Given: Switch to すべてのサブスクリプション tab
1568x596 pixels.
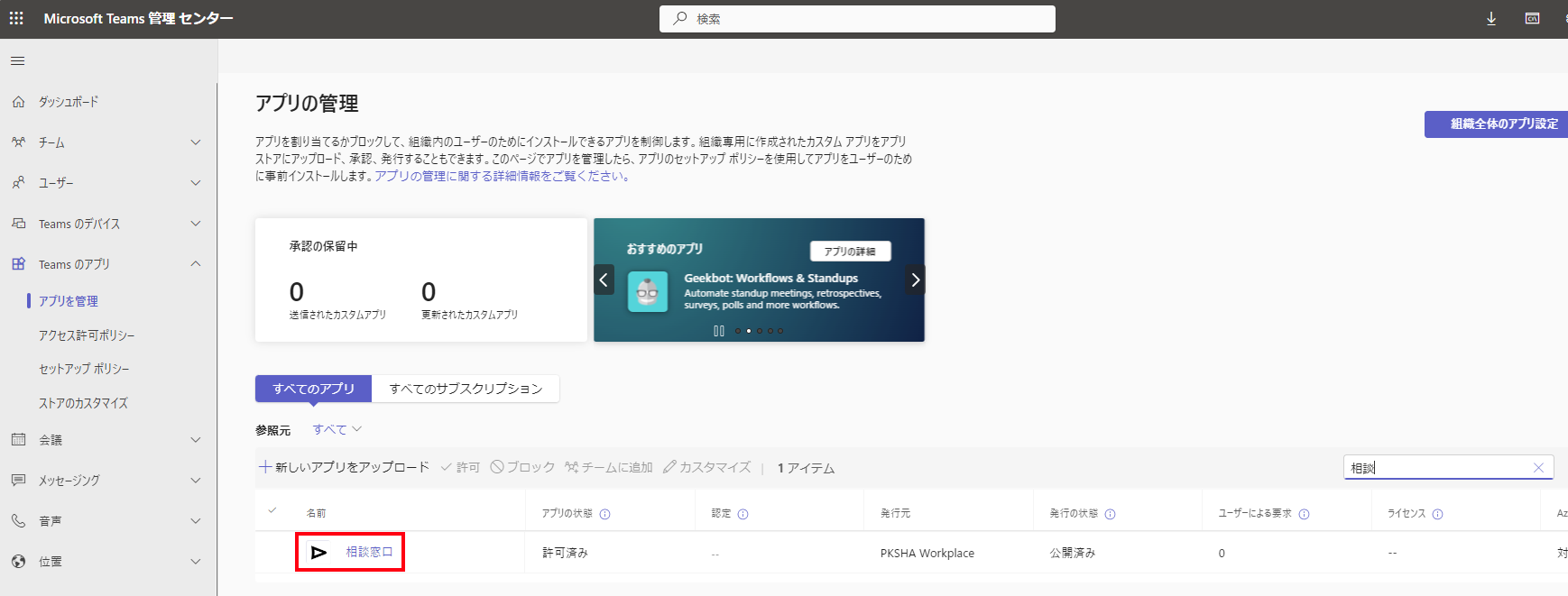Looking at the screenshot, I should click(466, 389).
